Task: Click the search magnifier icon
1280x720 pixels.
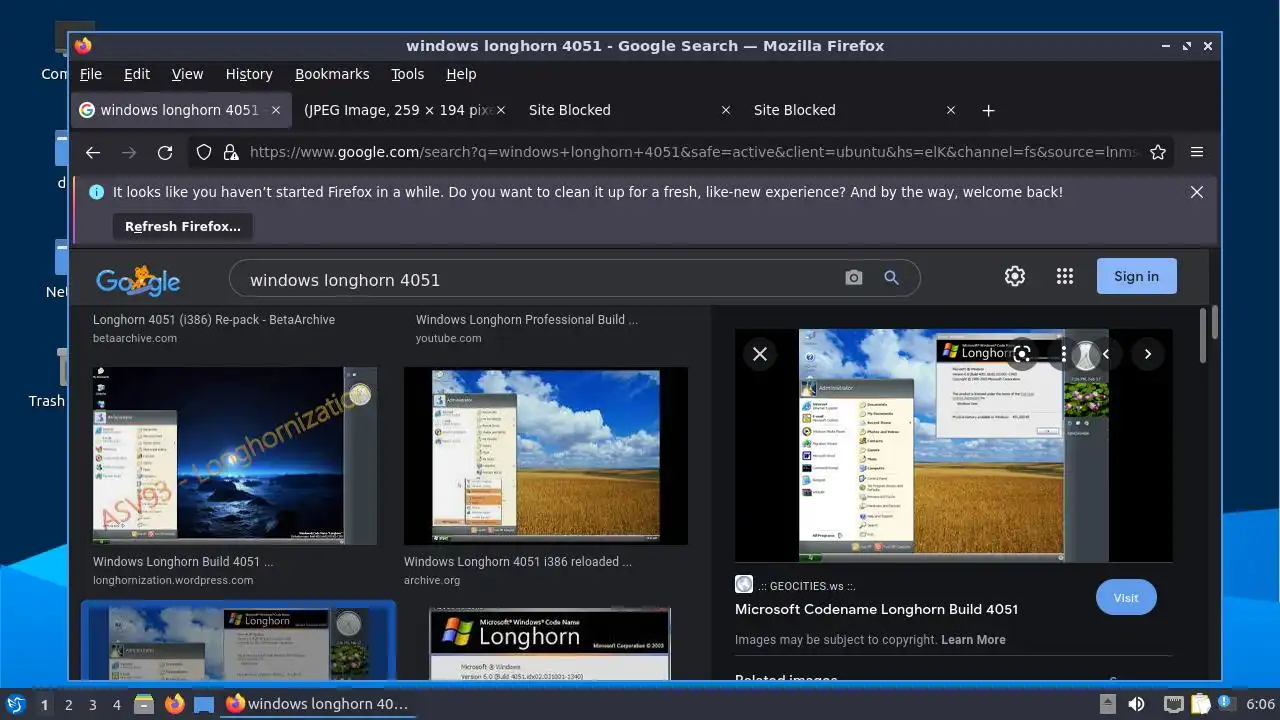Action: point(891,278)
